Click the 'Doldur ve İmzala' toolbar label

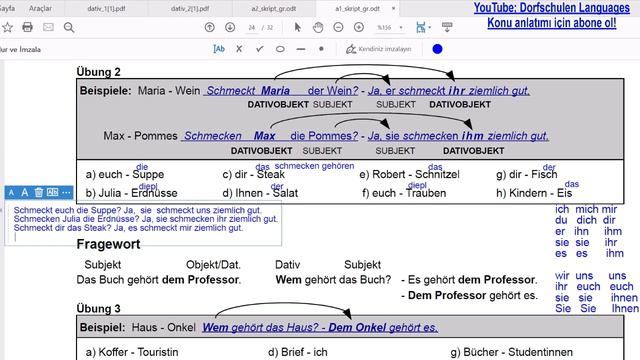[x=20, y=49]
